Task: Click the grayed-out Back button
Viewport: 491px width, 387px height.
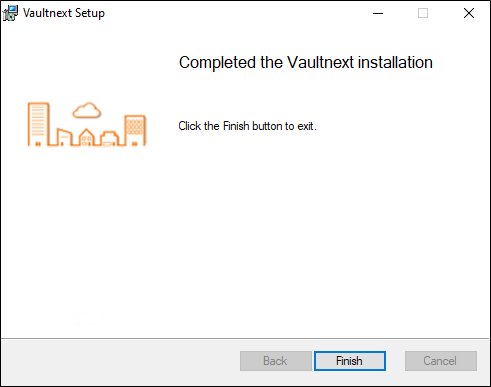Action: tap(276, 361)
